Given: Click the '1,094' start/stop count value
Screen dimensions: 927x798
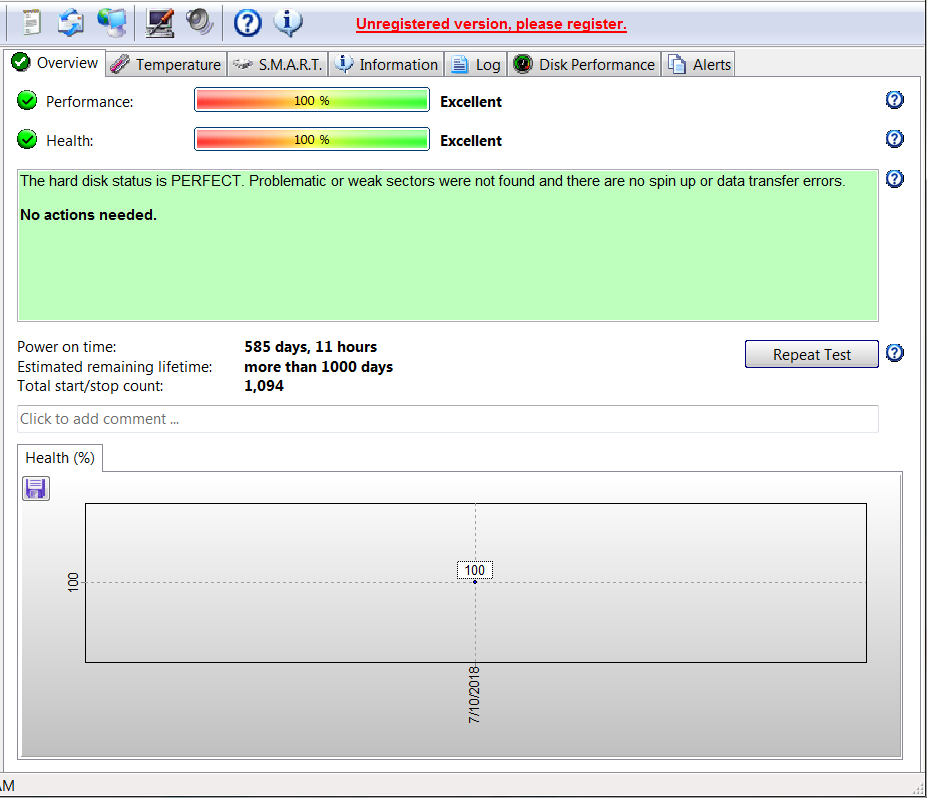Looking at the screenshot, I should click(264, 386).
